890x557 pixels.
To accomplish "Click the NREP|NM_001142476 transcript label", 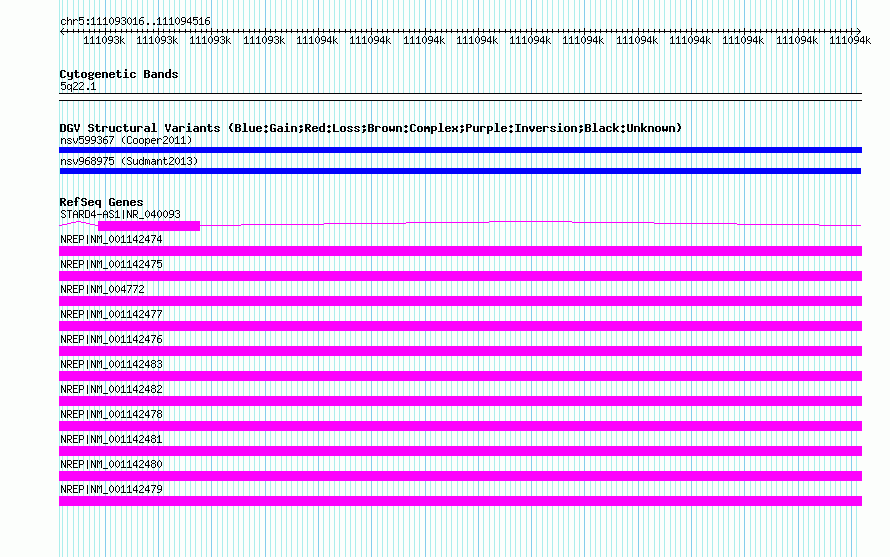I will 111,339.
